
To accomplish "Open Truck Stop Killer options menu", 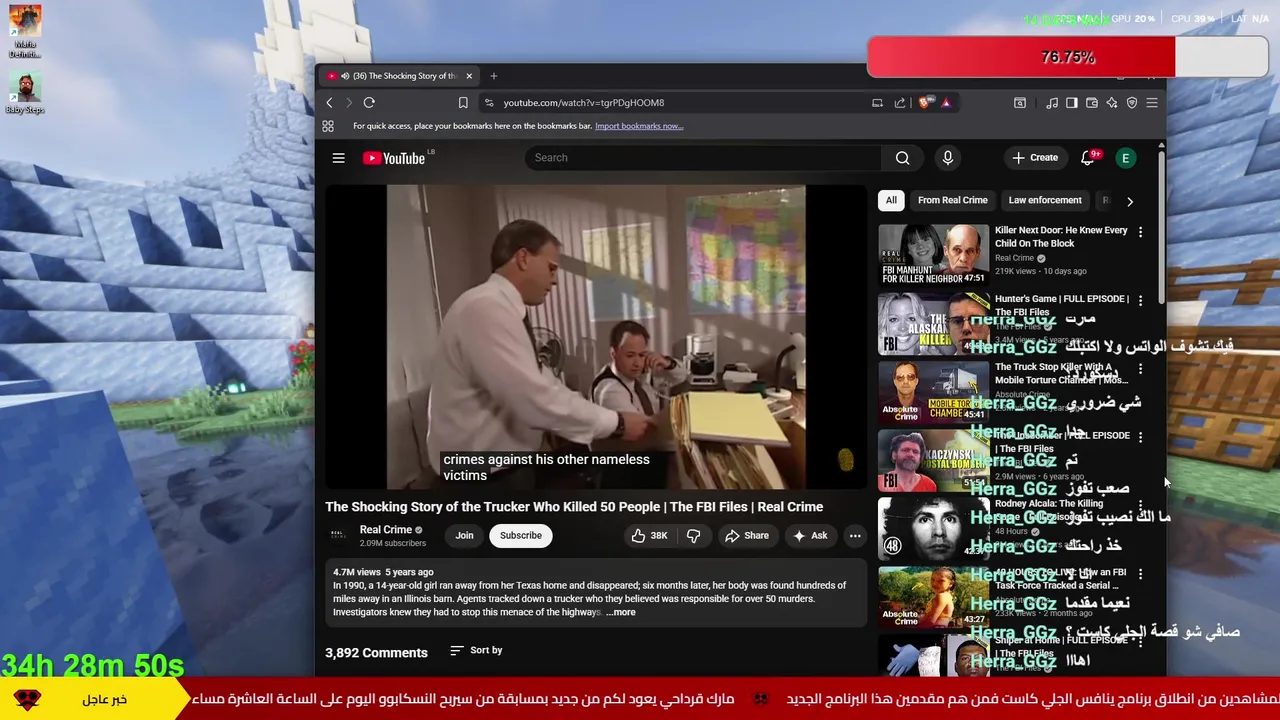I will (1140, 369).
